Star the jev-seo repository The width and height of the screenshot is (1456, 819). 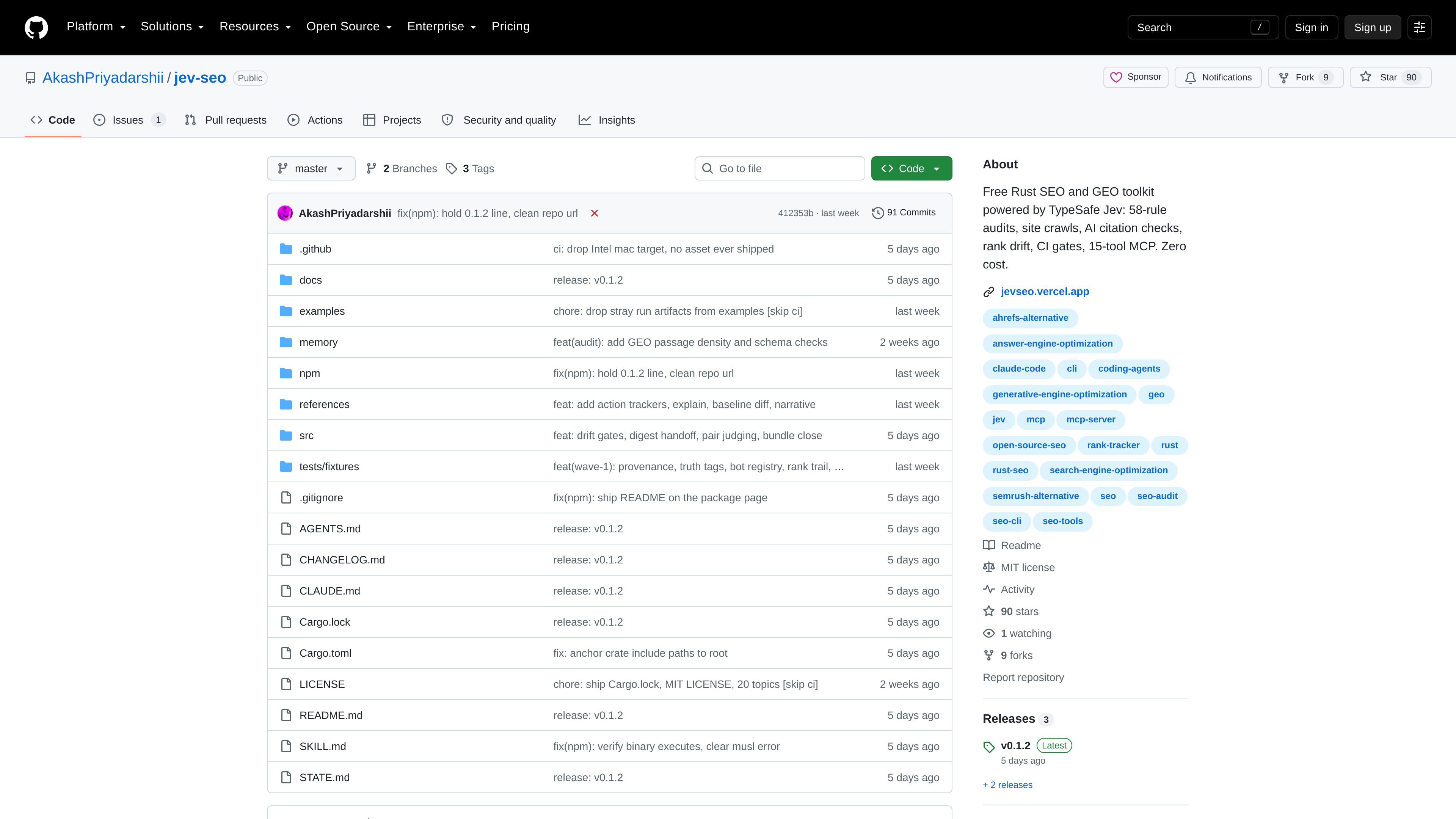(x=1390, y=77)
